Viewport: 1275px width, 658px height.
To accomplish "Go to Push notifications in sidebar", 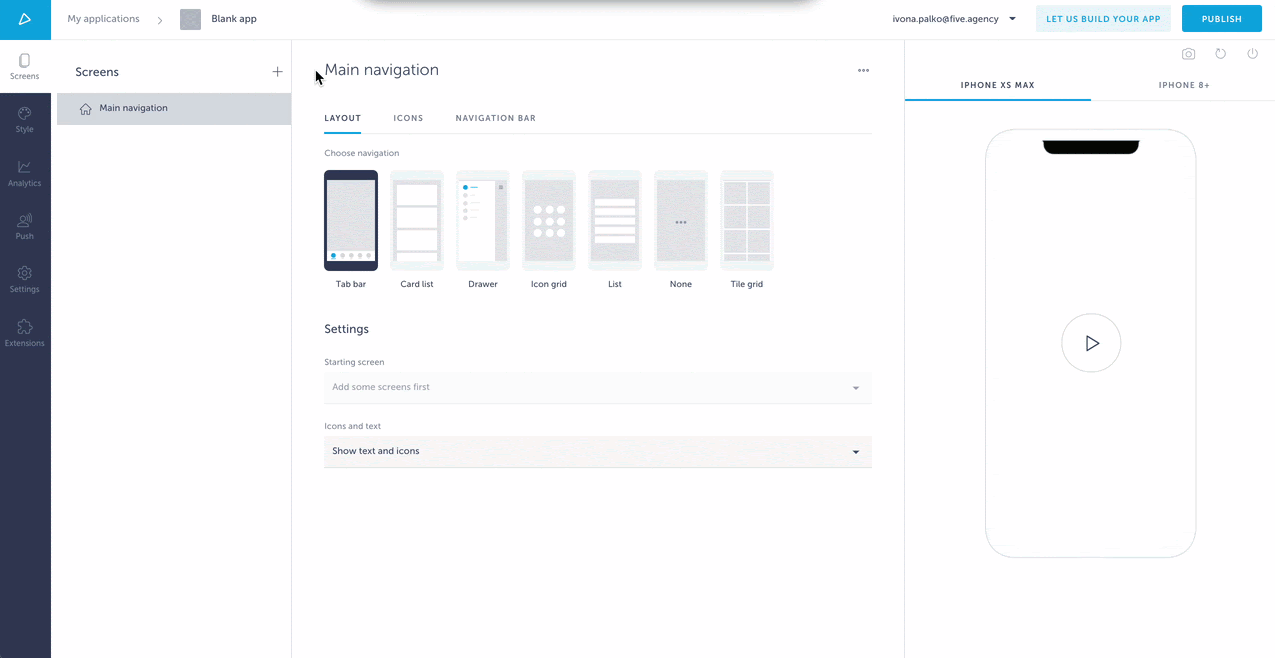I will tap(24, 226).
